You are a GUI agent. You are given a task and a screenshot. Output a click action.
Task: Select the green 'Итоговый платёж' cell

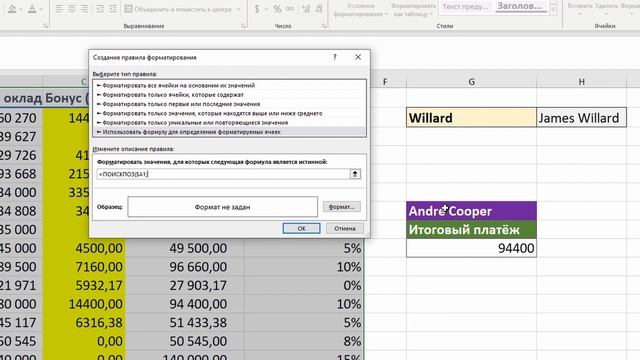[x=471, y=230]
